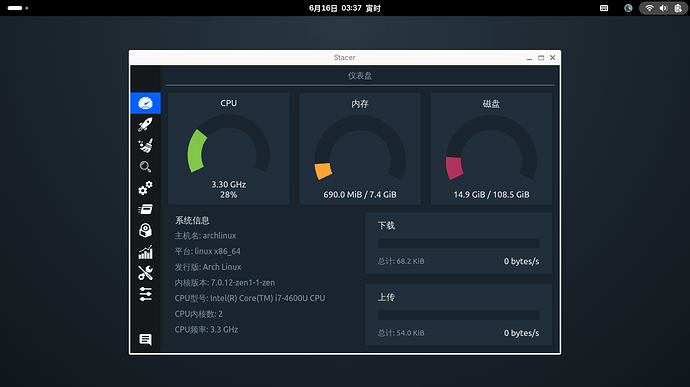This screenshot has height=387, width=690.
Task: Open Resources chart icon in sidebar
Action: (x=145, y=252)
